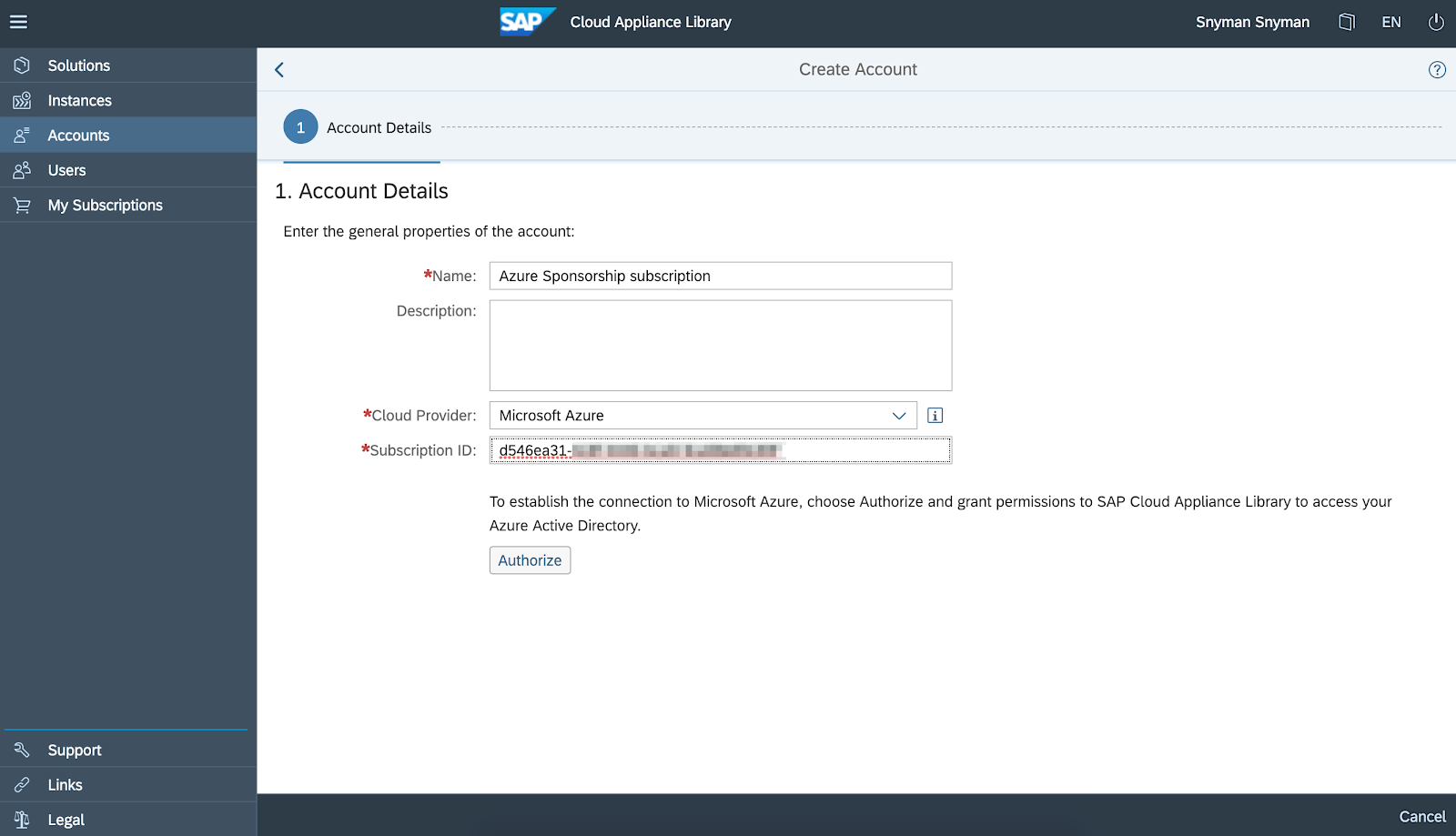
Task: Cancel the account creation
Action: tap(1422, 817)
